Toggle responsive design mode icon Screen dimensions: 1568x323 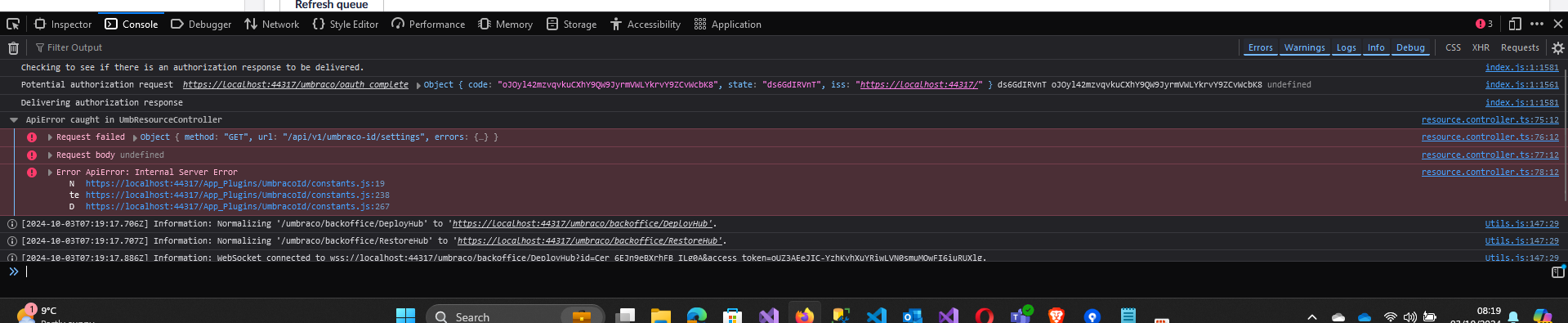tap(1515, 24)
